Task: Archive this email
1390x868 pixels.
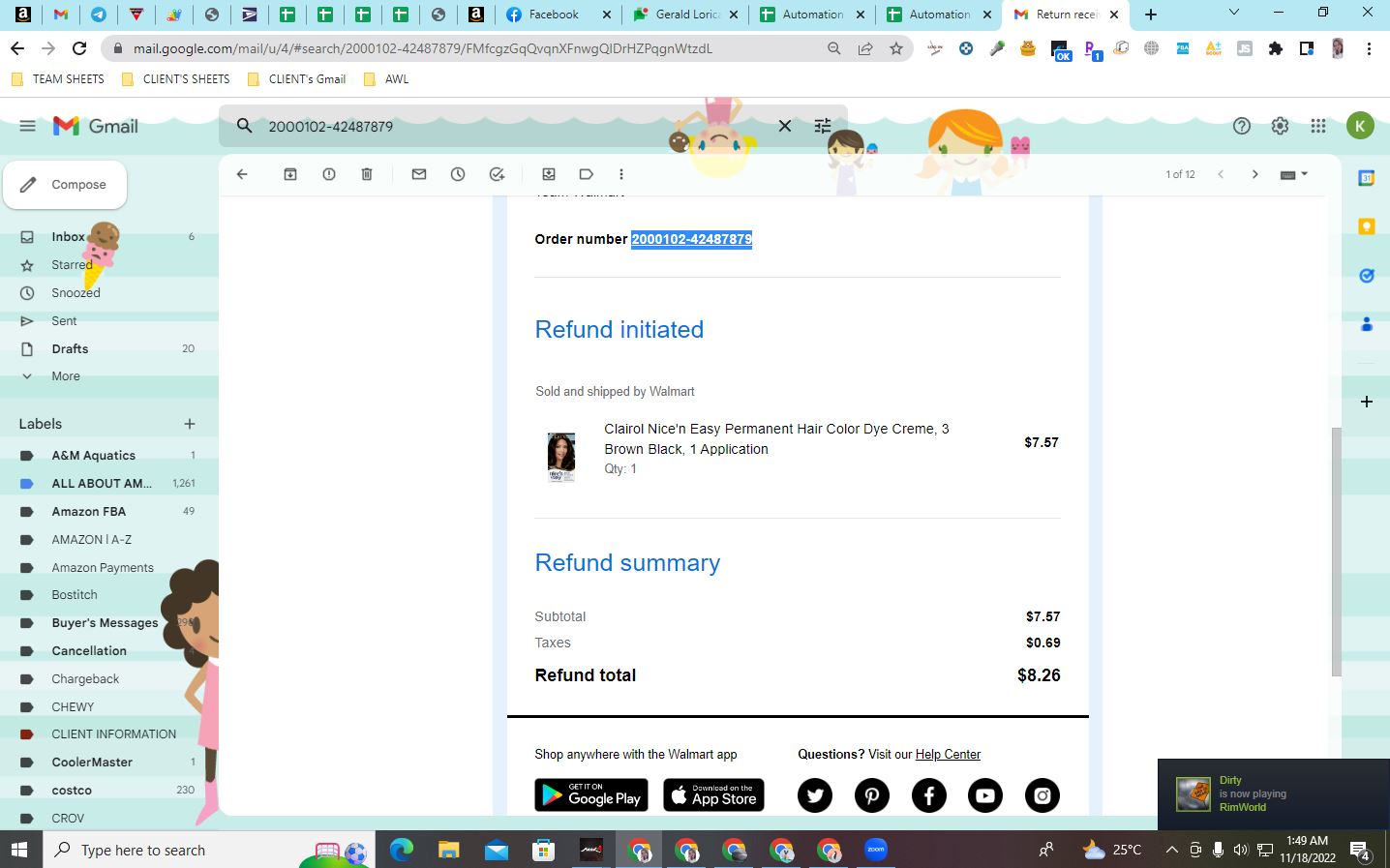Action: [289, 174]
